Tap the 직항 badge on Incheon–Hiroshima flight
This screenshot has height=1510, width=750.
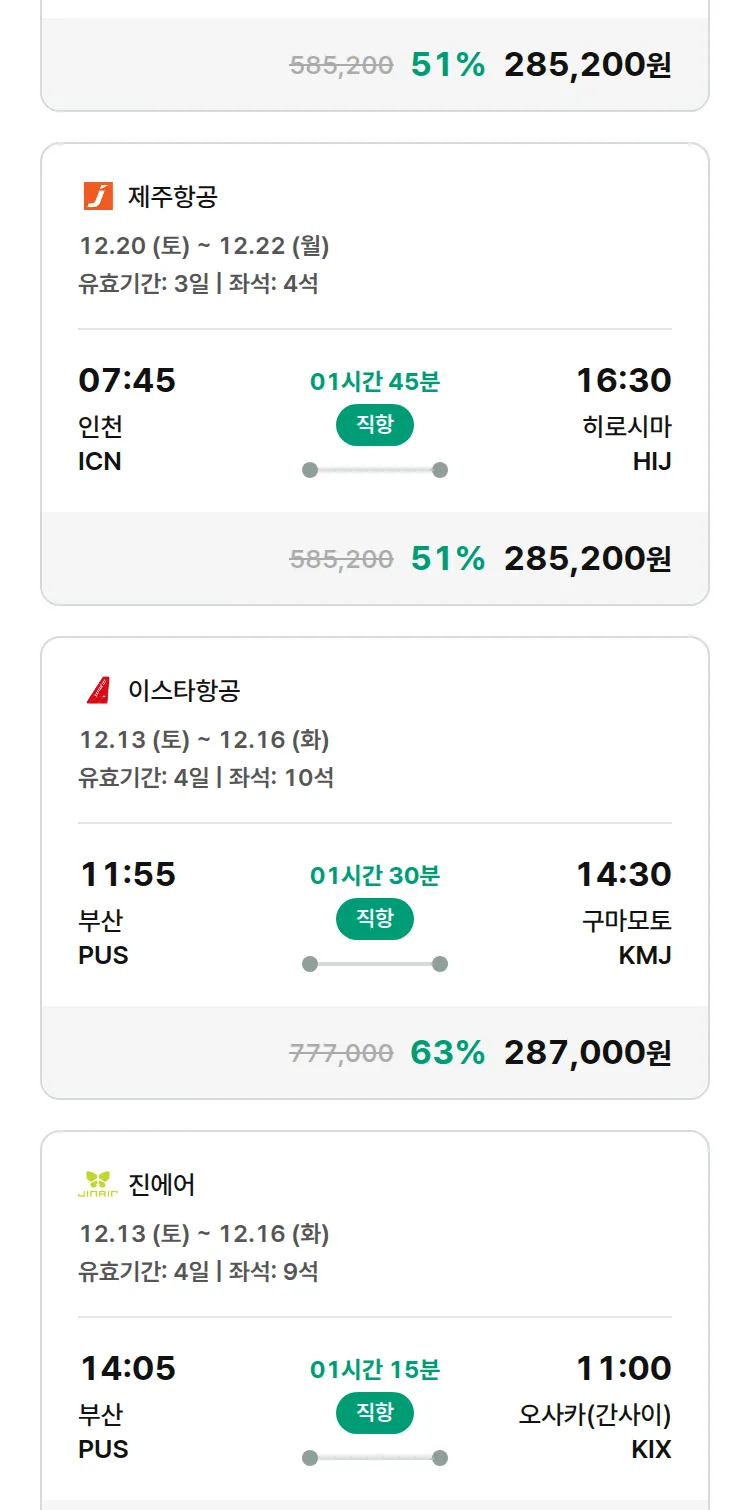pyautogui.click(x=375, y=425)
